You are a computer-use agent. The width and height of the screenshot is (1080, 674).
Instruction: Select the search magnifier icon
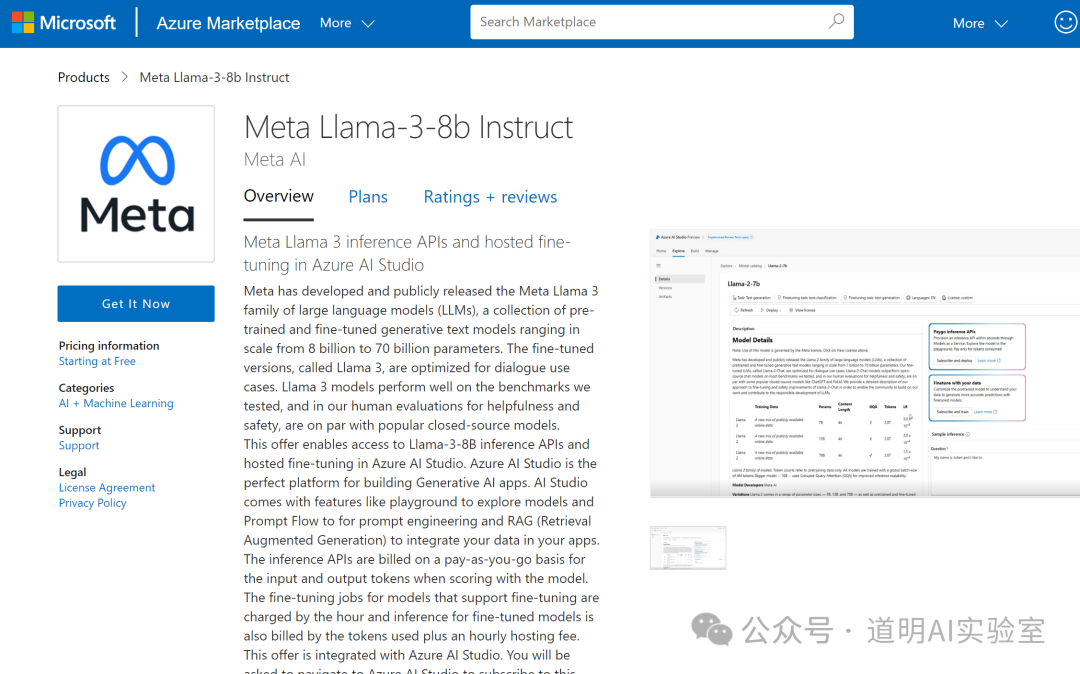click(x=836, y=21)
